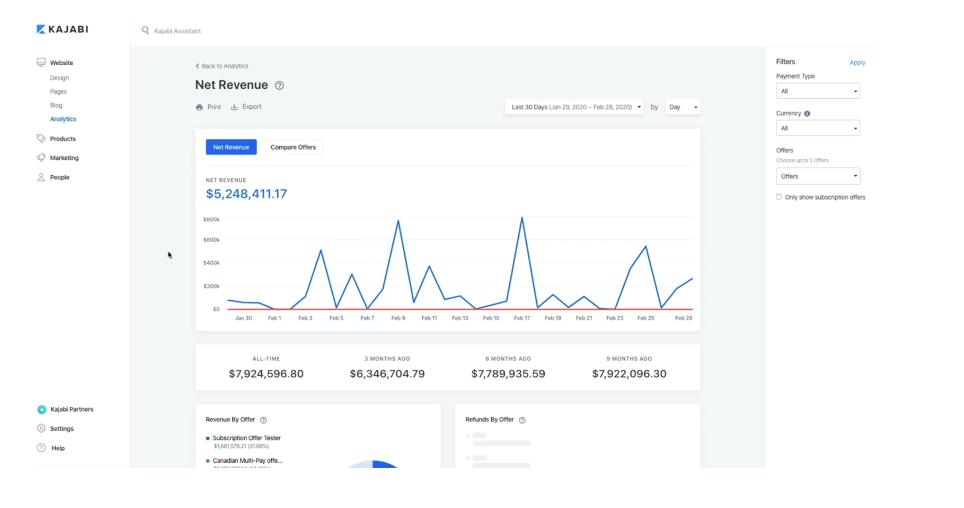964x508 pixels.
Task: Open the Net Revenue help icon
Action: pyautogui.click(x=279, y=85)
